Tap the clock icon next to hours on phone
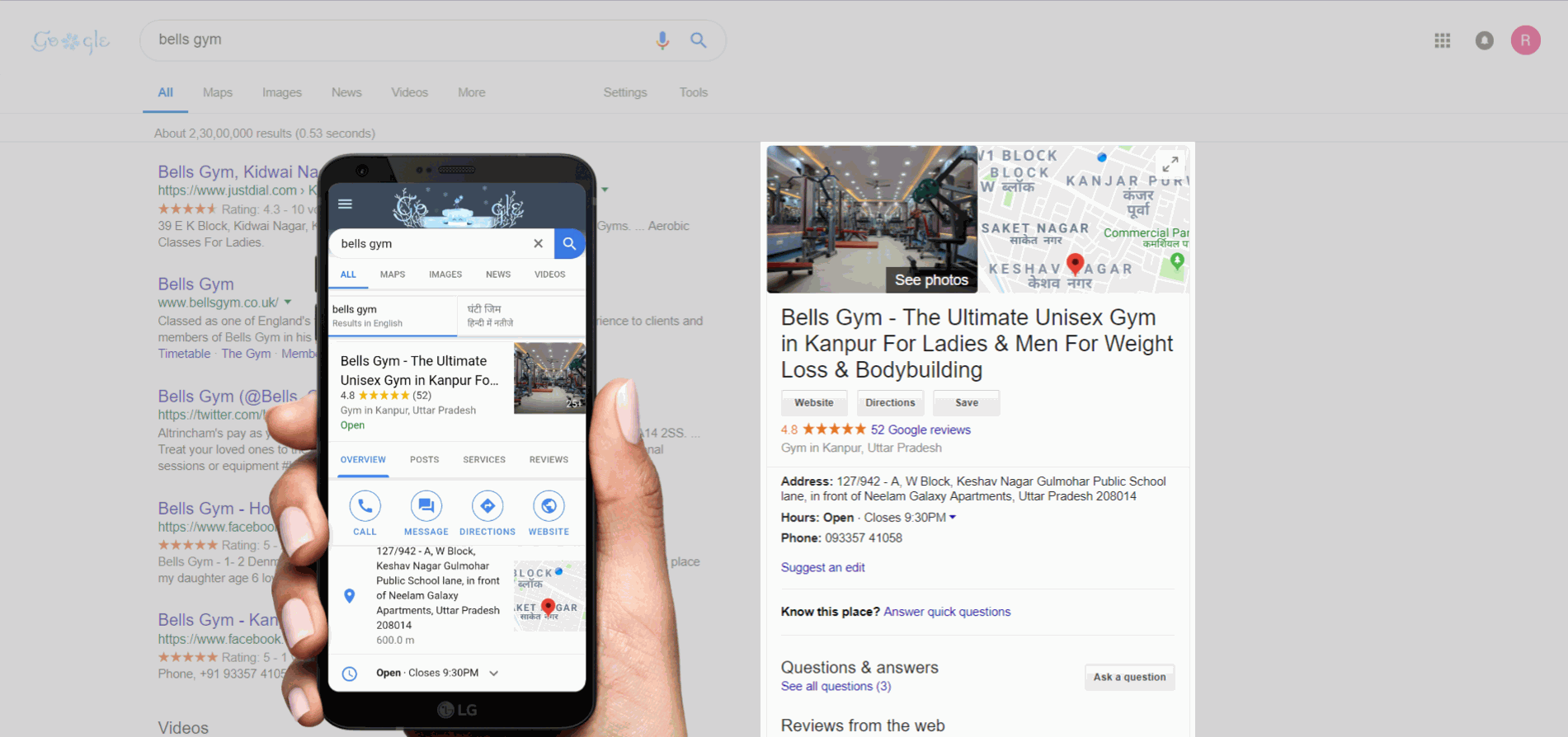The width and height of the screenshot is (1568, 737). tap(350, 674)
